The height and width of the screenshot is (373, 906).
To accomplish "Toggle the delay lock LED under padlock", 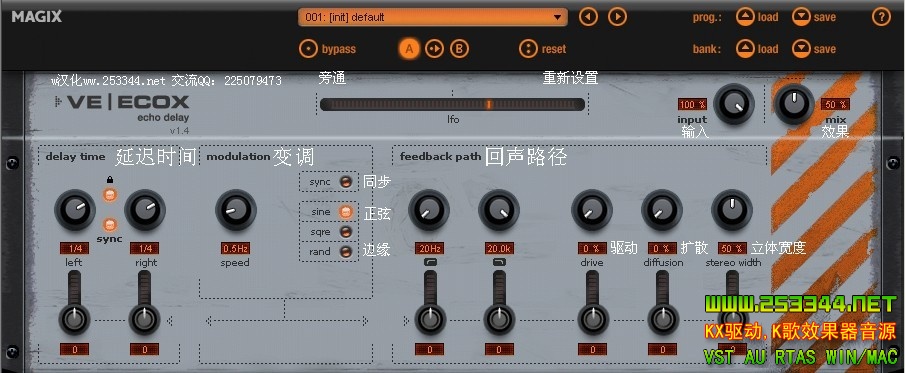I will coord(110,195).
